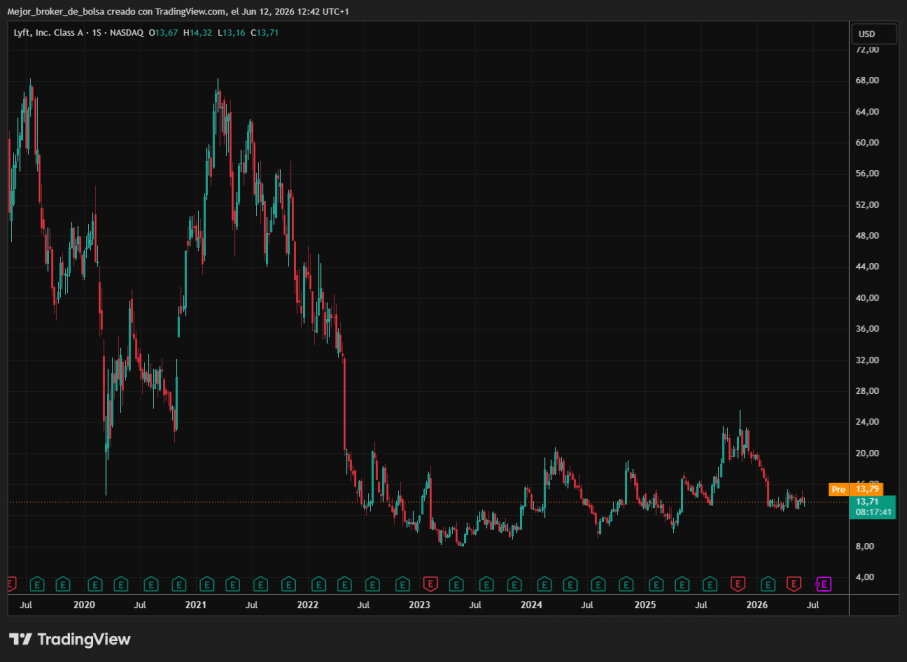Open the November 2020 earnings marker

[179, 584]
